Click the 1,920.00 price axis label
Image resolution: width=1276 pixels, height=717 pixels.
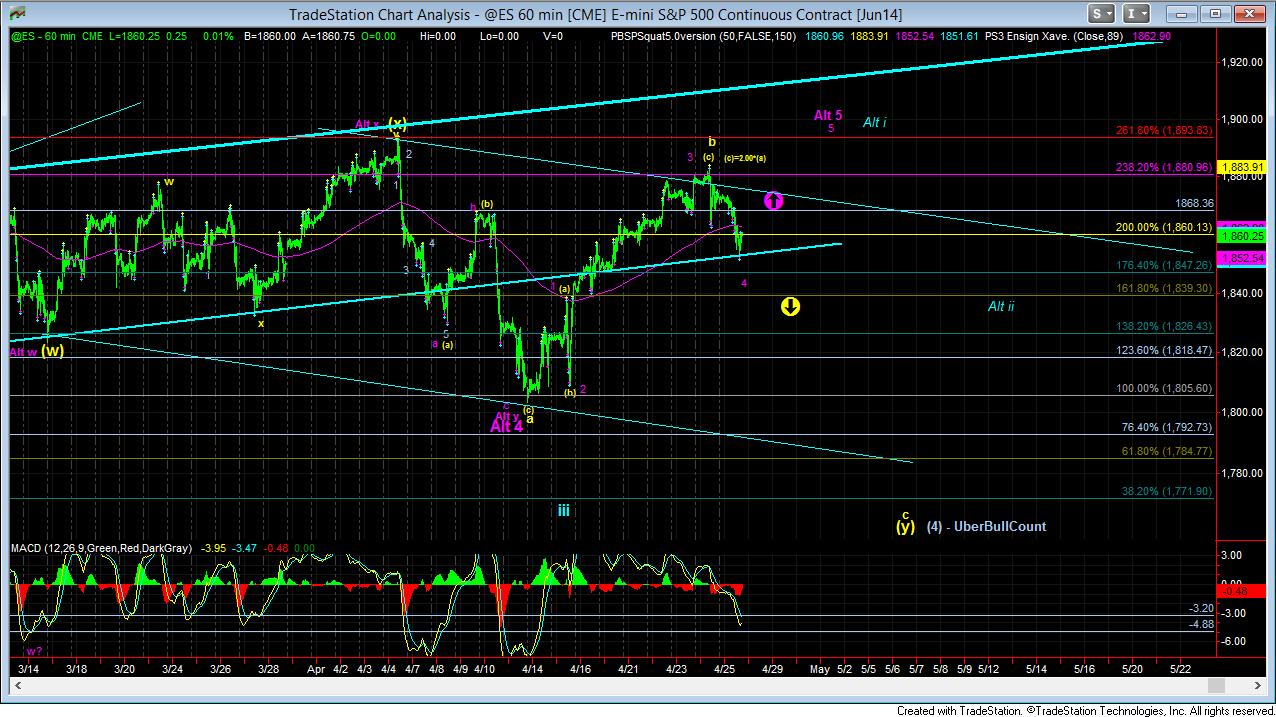tap(1240, 61)
